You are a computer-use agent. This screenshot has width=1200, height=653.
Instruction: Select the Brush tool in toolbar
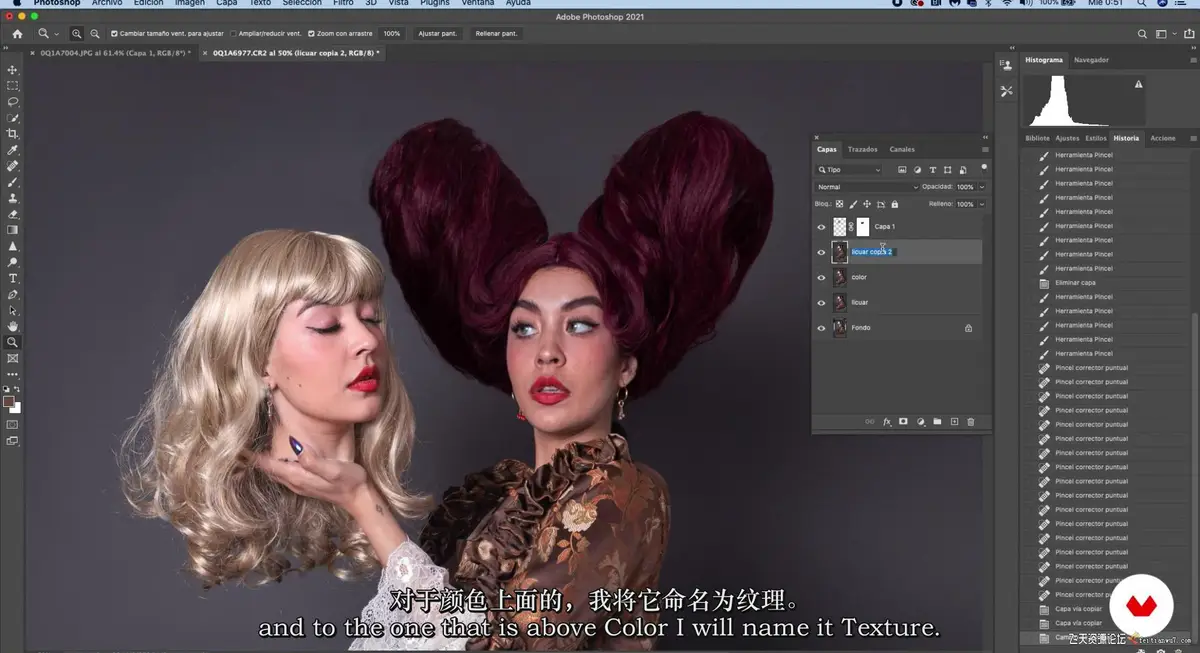pos(13,181)
